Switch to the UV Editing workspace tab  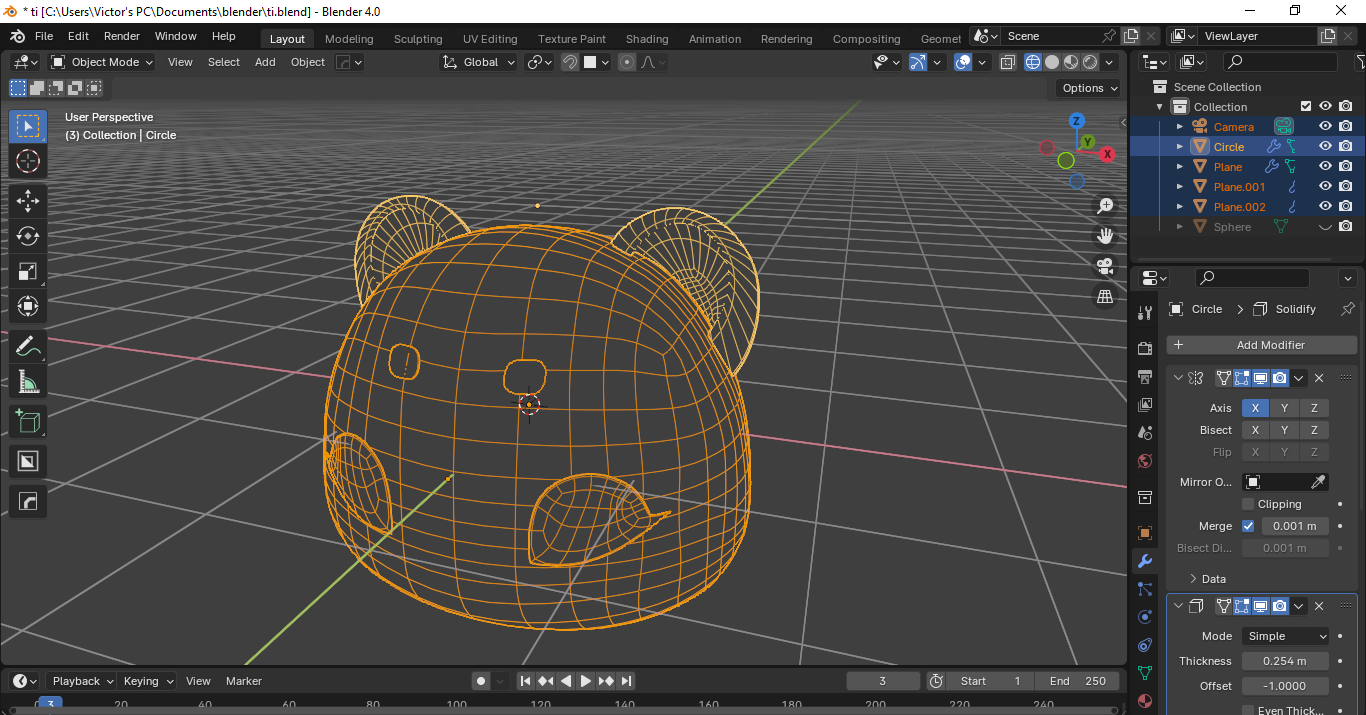(x=490, y=39)
